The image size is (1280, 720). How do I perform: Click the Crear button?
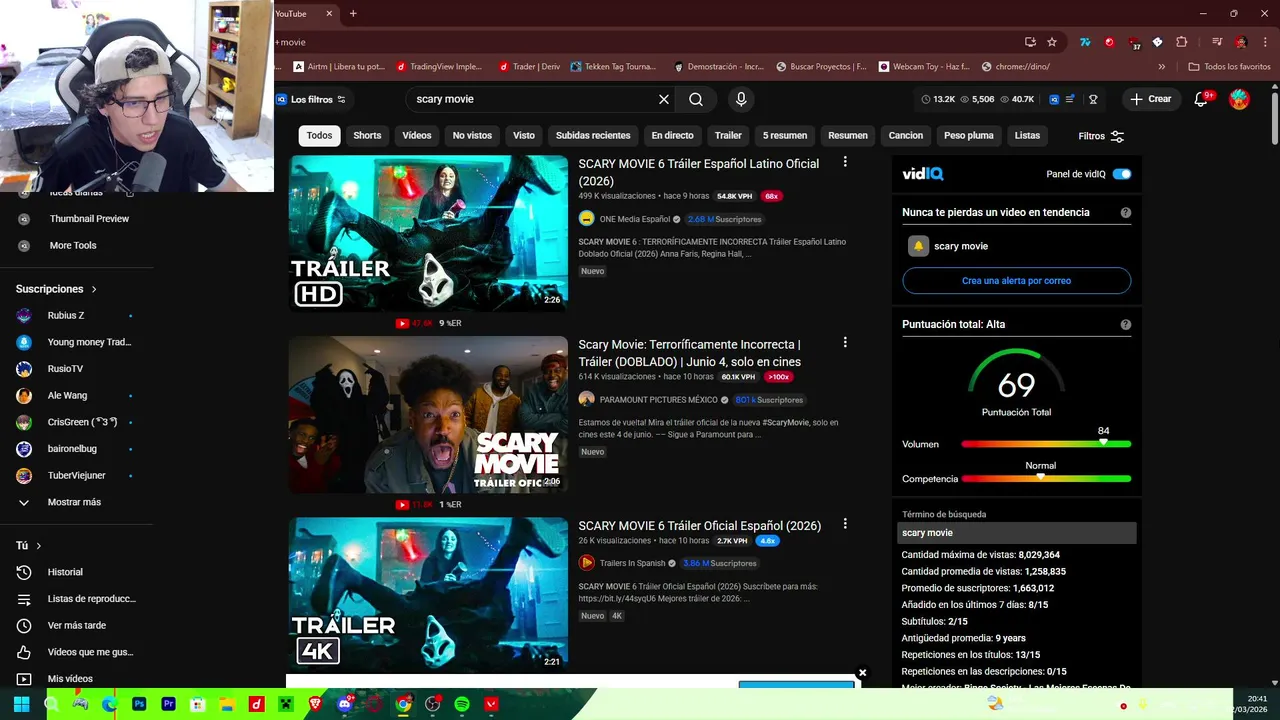pyautogui.click(x=1150, y=99)
